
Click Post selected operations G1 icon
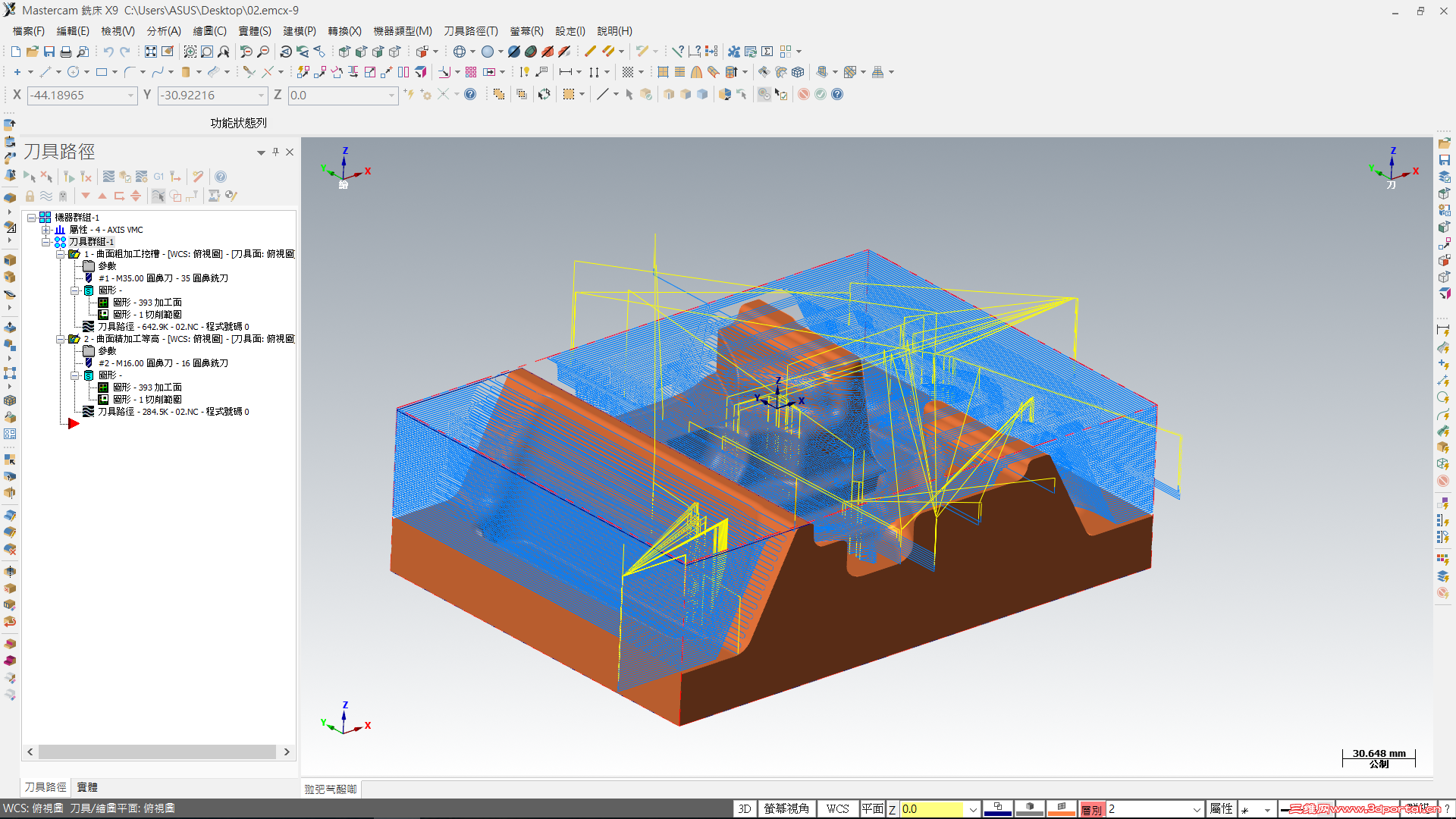coord(158,177)
